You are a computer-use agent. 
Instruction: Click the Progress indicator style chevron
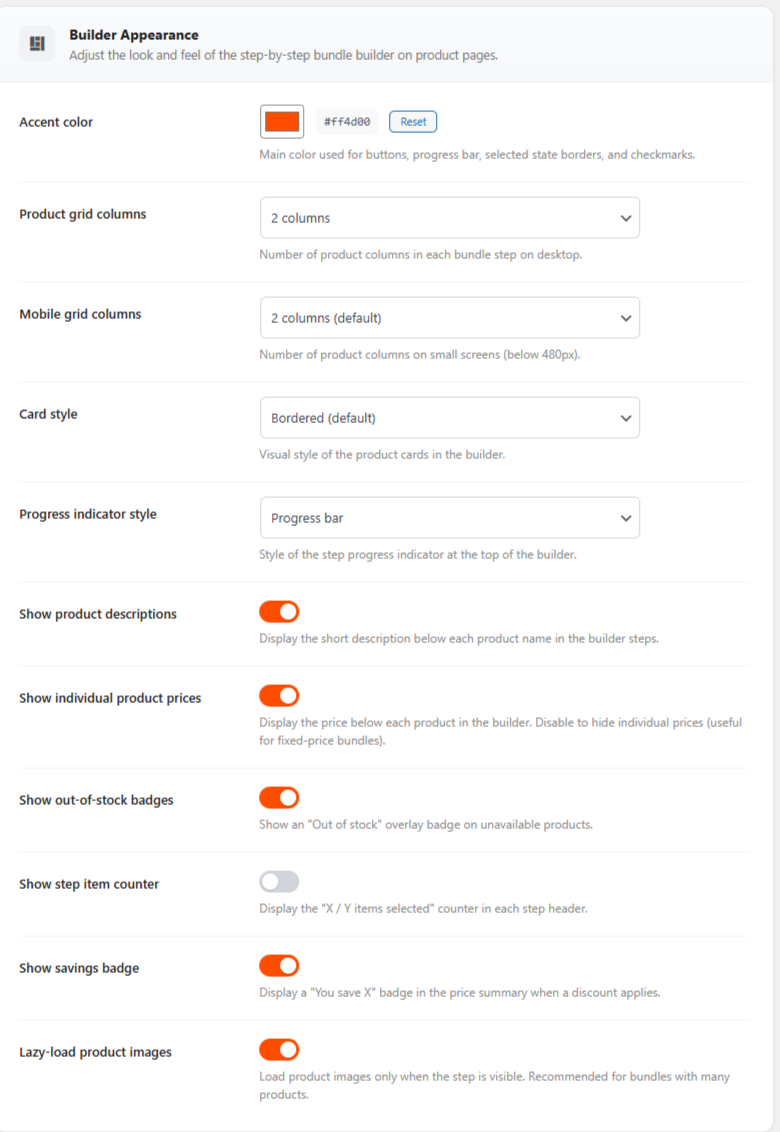pos(626,518)
